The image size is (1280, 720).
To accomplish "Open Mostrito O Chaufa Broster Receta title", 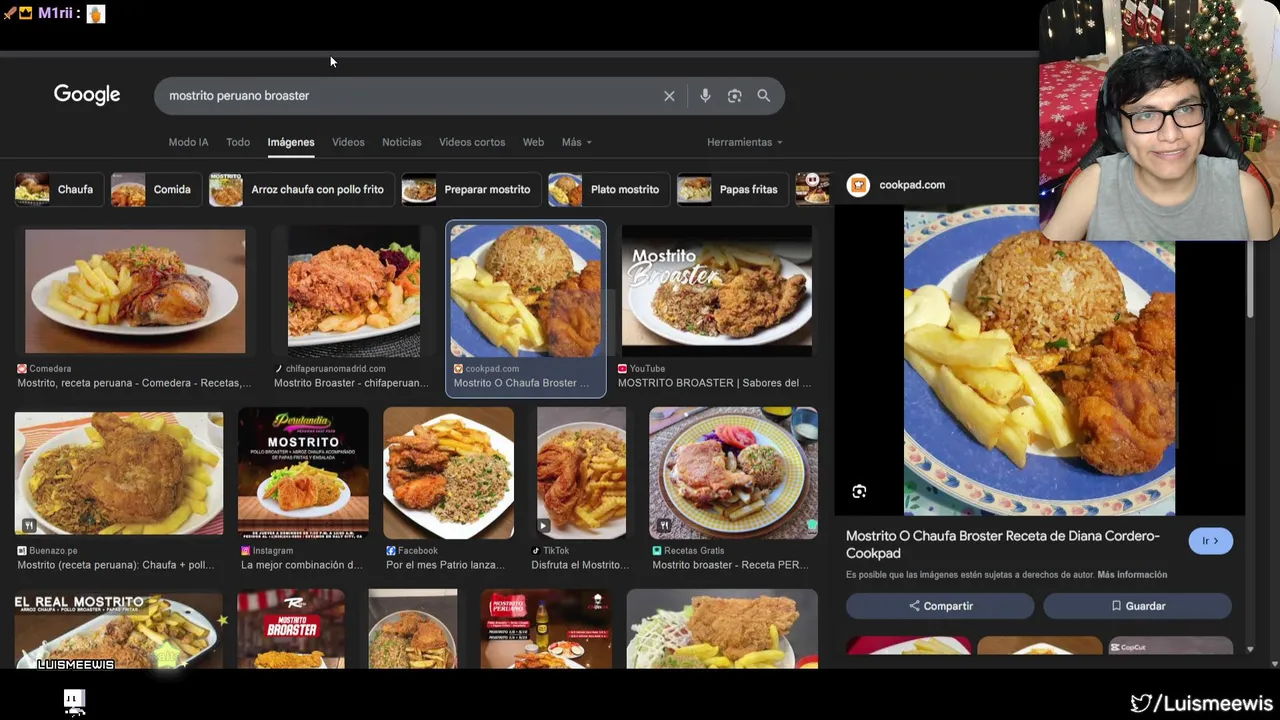I will [1003, 544].
